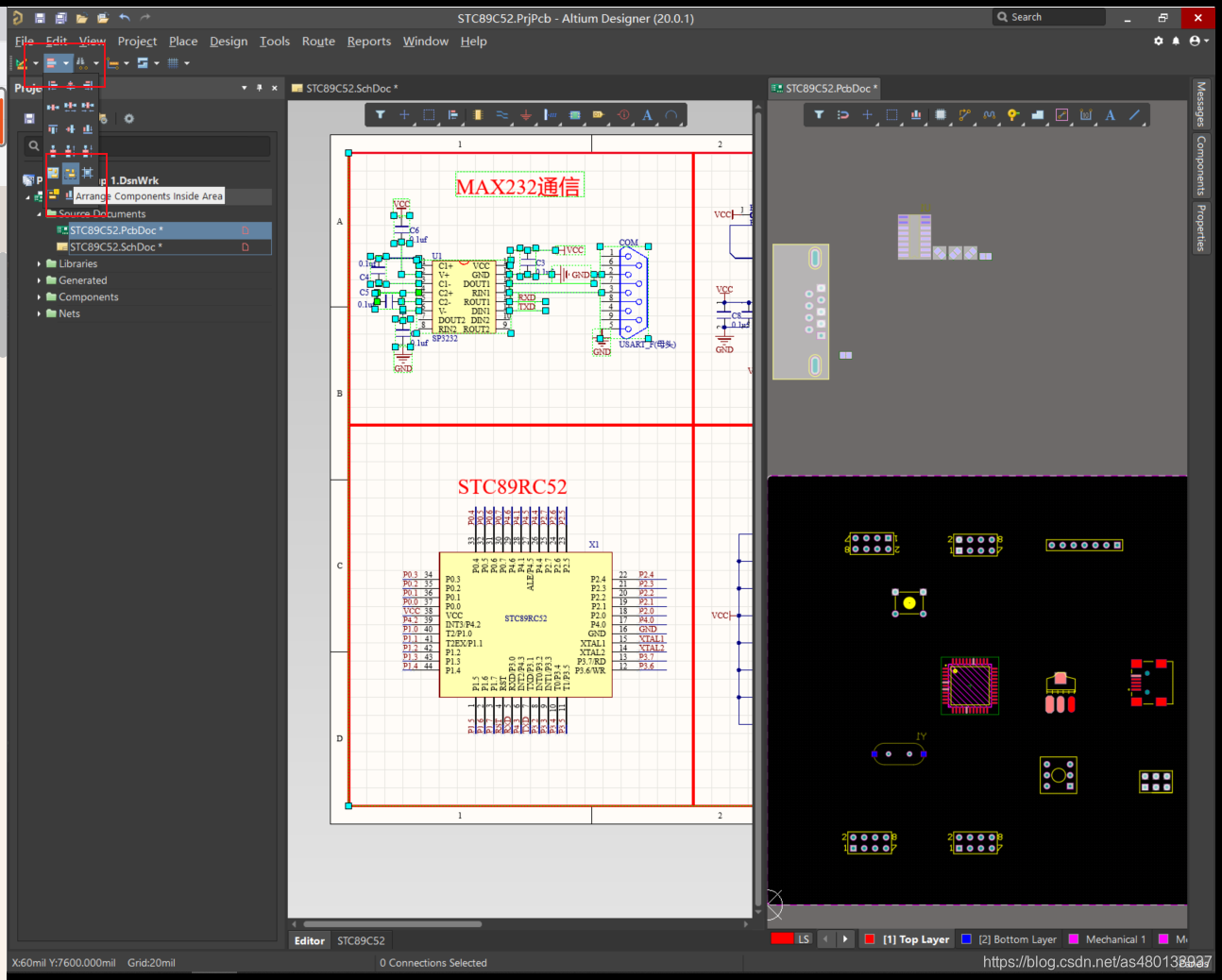The height and width of the screenshot is (980, 1222).
Task: Select schematic Place Wire icon
Action: click(x=502, y=115)
